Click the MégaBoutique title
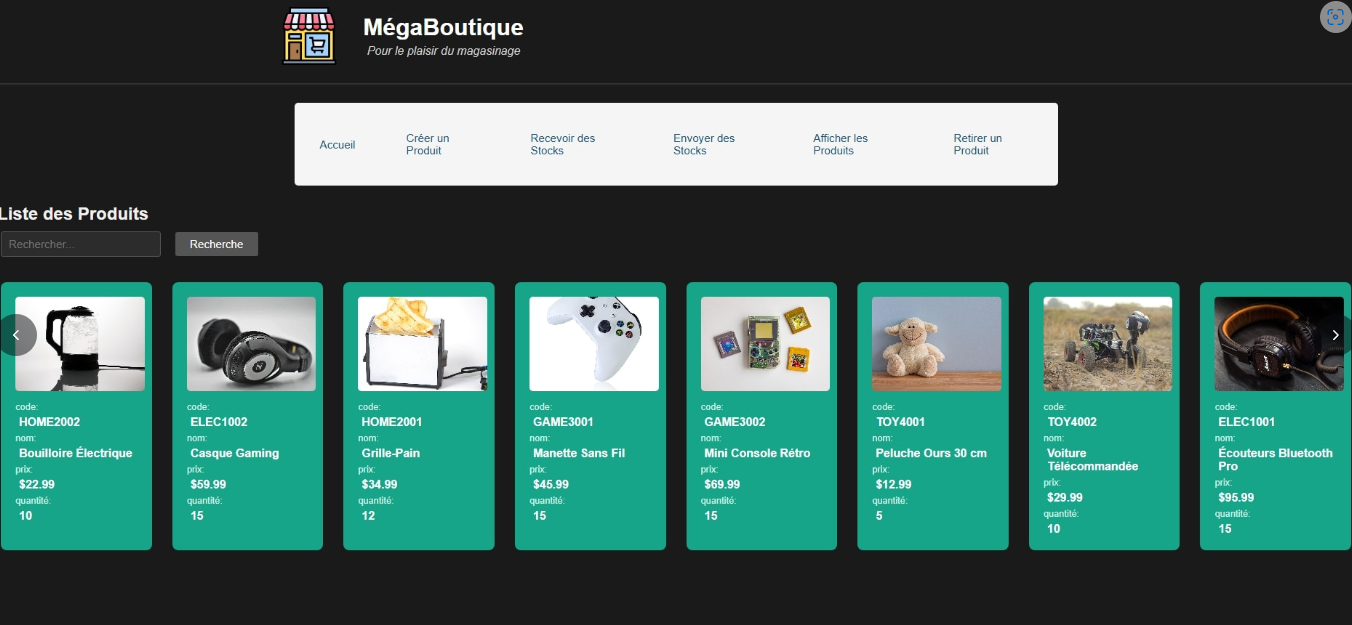This screenshot has height=625, width=1352. 443,27
